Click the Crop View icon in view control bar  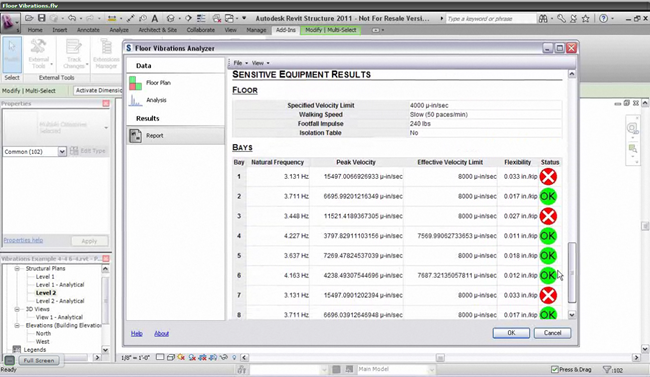click(202, 358)
